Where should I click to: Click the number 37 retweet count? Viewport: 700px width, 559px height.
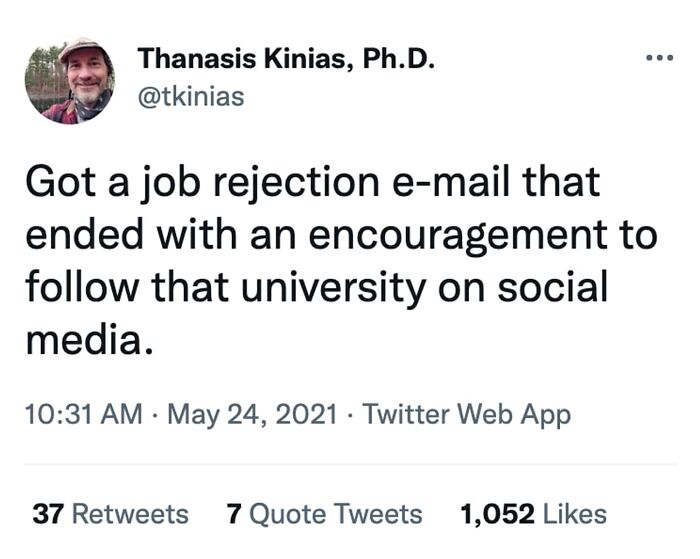(49, 514)
